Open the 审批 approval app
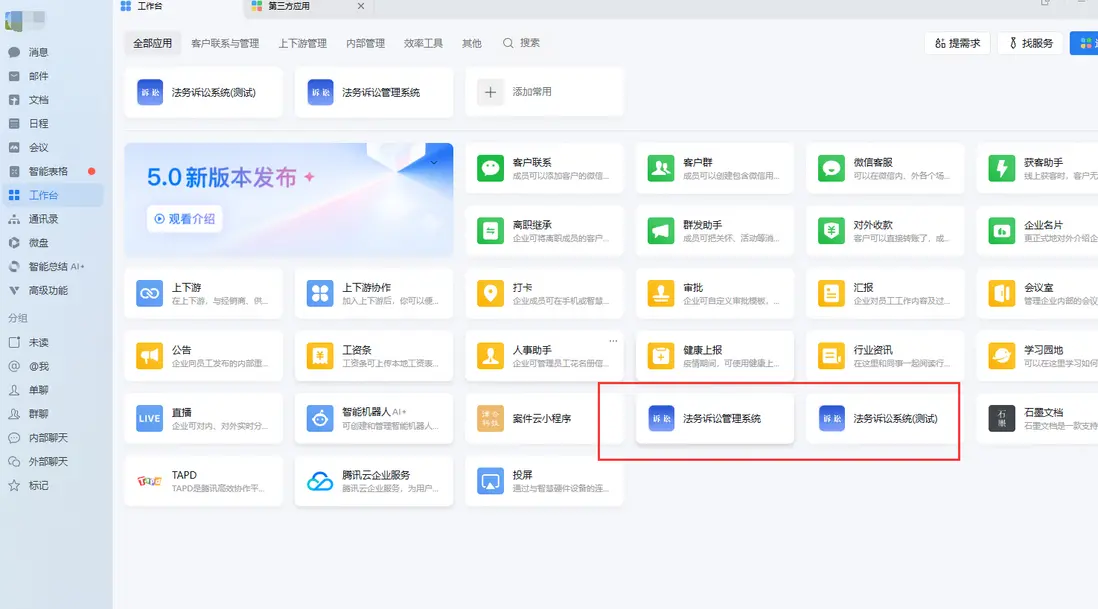The height and width of the screenshot is (609, 1098). (x=714, y=293)
